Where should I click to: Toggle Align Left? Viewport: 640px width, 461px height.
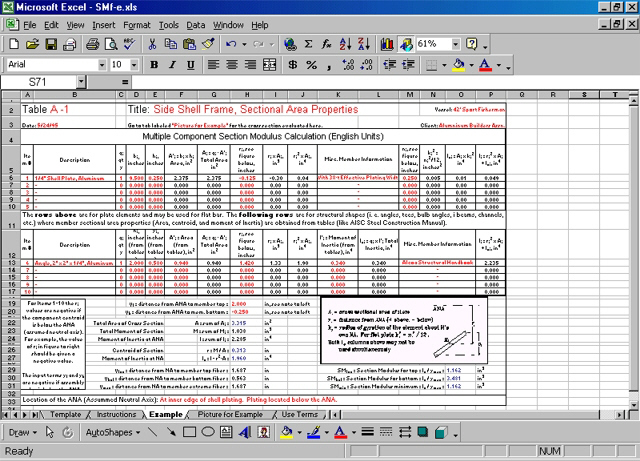coord(213,65)
